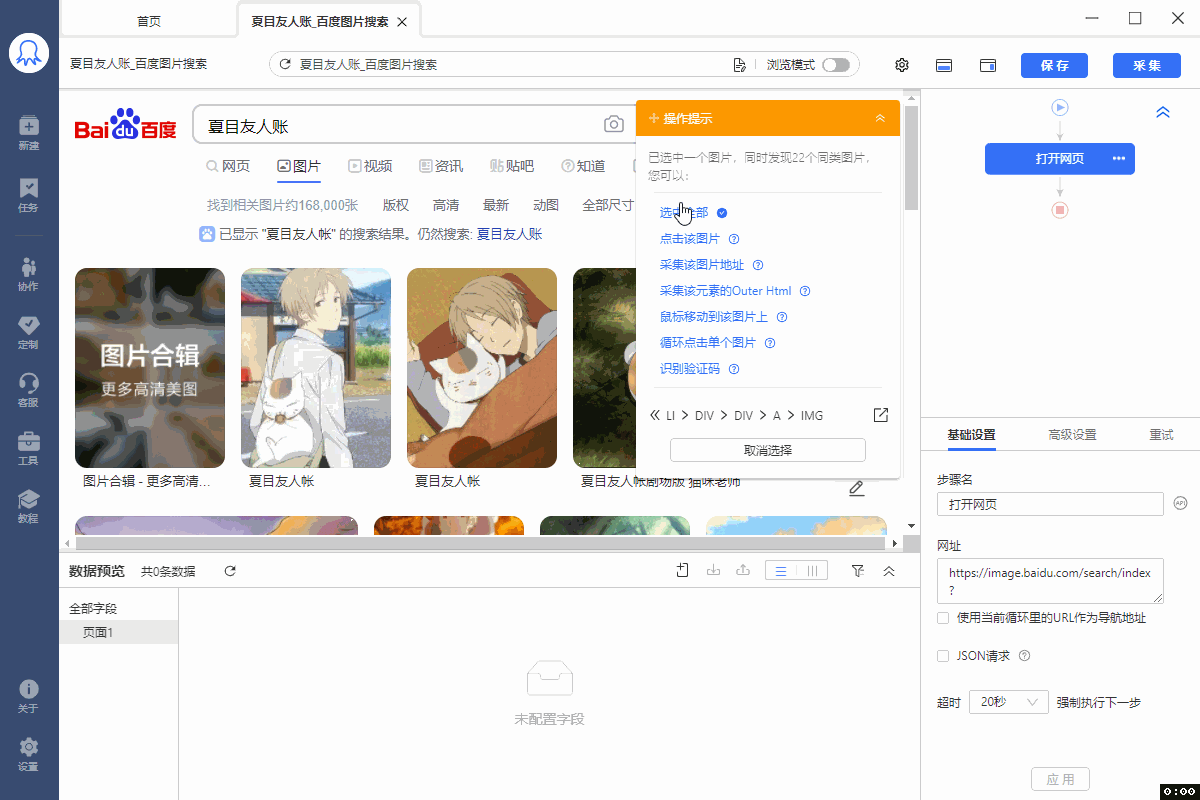The width and height of the screenshot is (1200, 800).
Task: Select the 点击该图片 option
Action: tap(689, 239)
